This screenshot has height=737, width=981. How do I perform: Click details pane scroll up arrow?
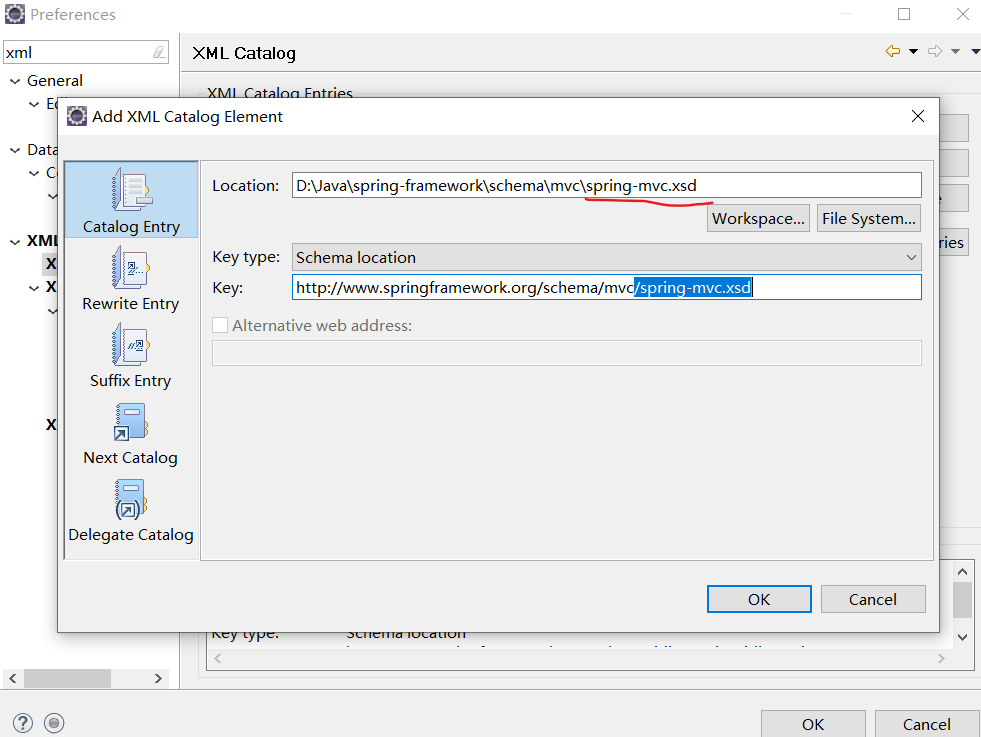pyautogui.click(x=962, y=571)
